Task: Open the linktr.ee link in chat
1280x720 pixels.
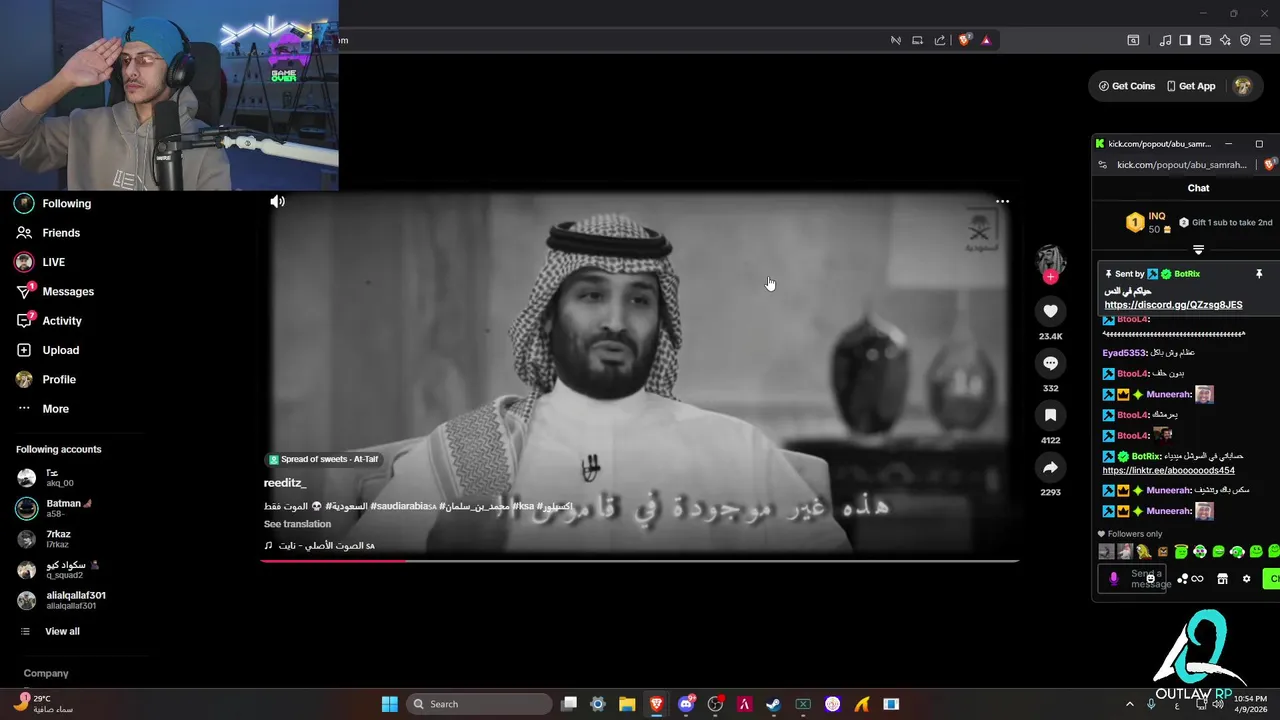Action: click(x=1168, y=470)
